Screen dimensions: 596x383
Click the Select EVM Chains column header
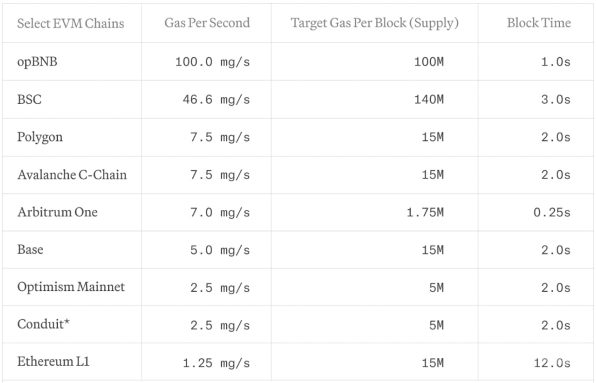[71, 23]
